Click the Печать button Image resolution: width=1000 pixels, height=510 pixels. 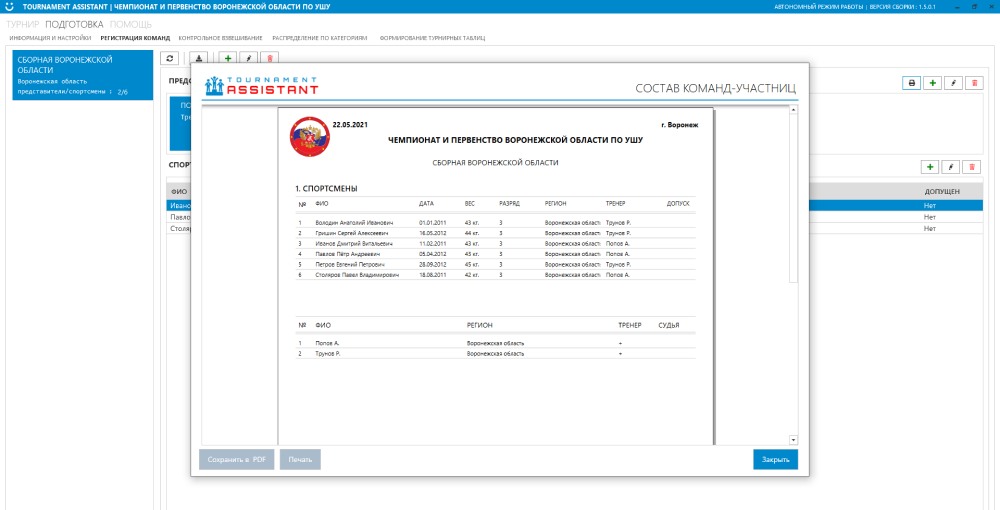(300, 460)
